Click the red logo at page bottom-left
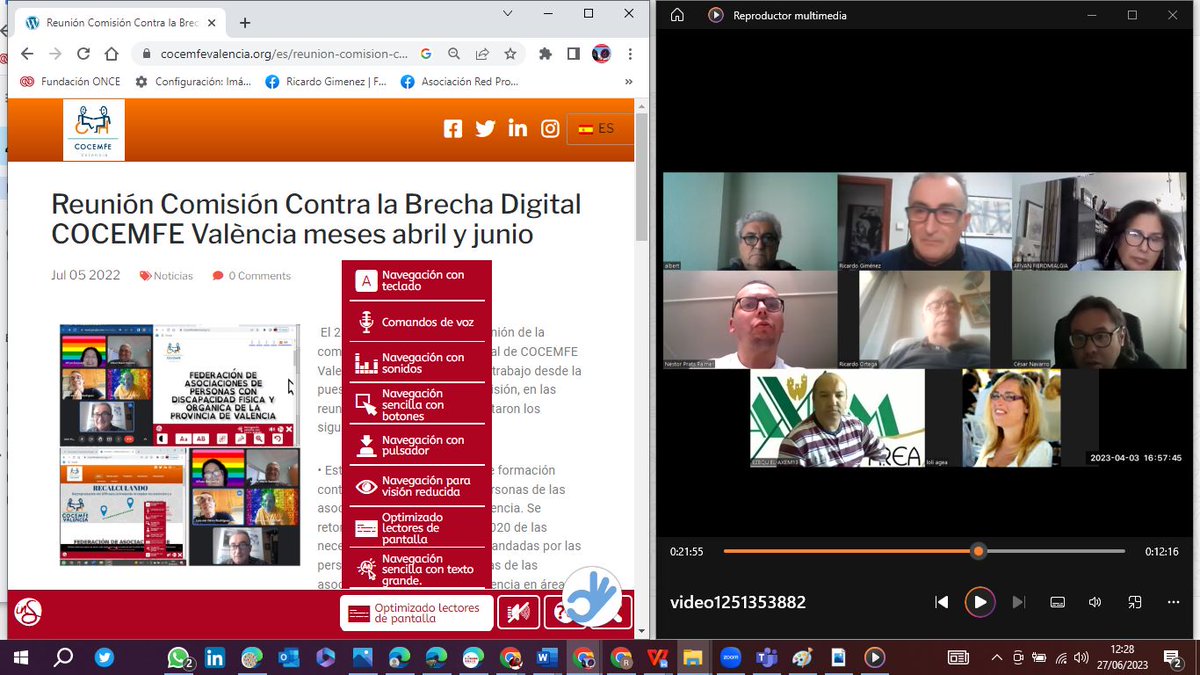This screenshot has height=675, width=1200. click(x=28, y=611)
